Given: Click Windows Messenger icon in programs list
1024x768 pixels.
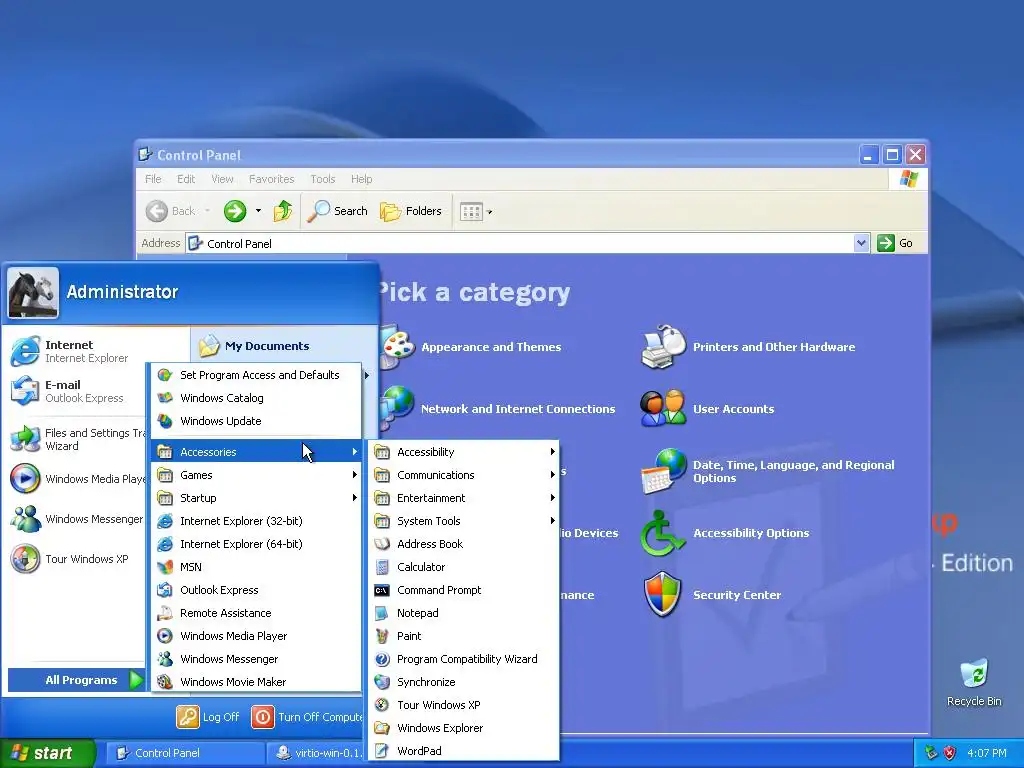Looking at the screenshot, I should [165, 659].
